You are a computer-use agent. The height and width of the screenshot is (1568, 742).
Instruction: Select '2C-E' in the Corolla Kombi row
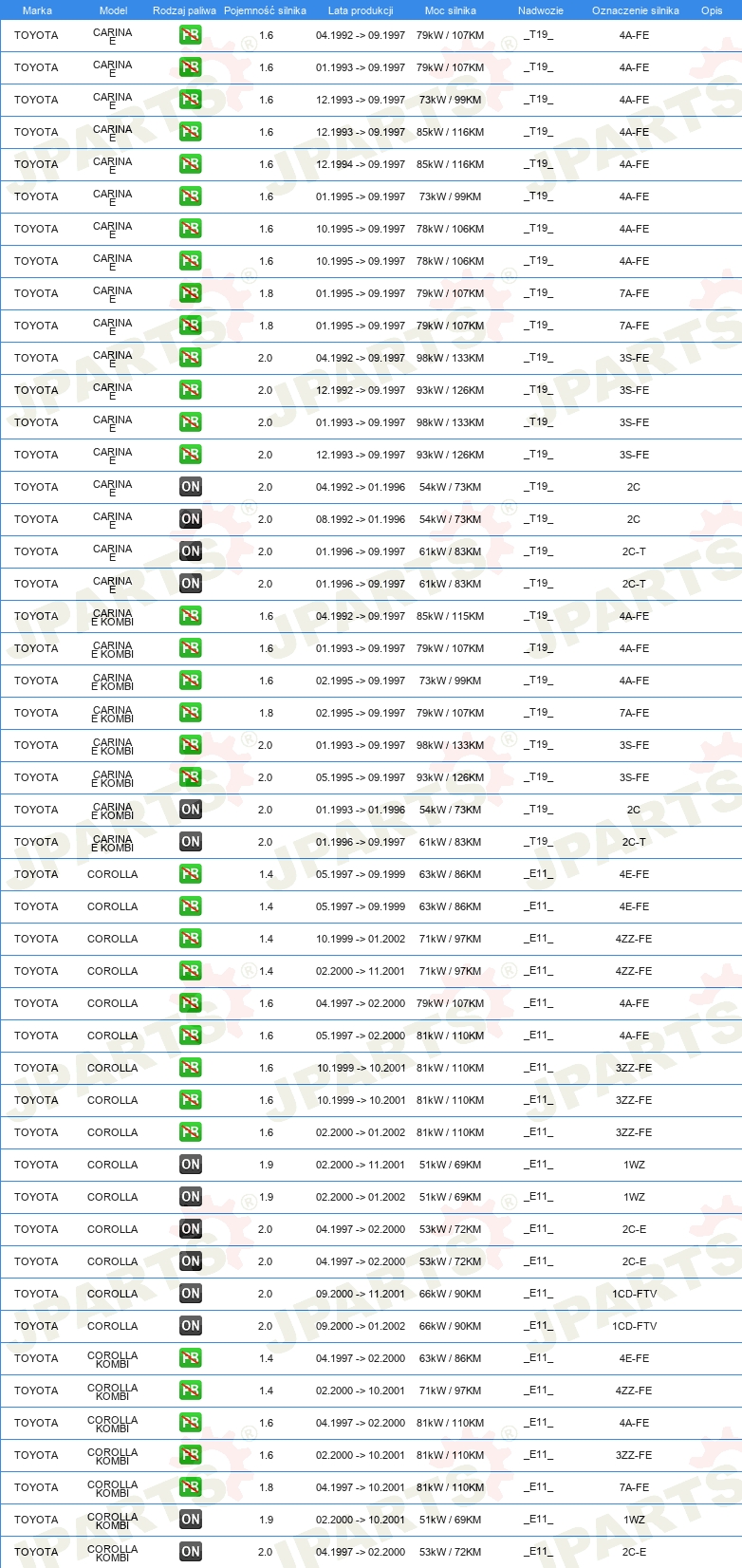click(x=634, y=1552)
